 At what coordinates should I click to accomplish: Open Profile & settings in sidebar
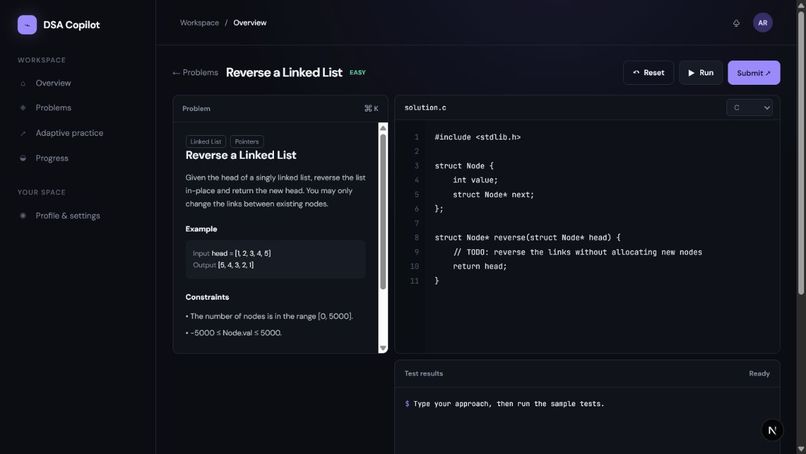click(68, 215)
